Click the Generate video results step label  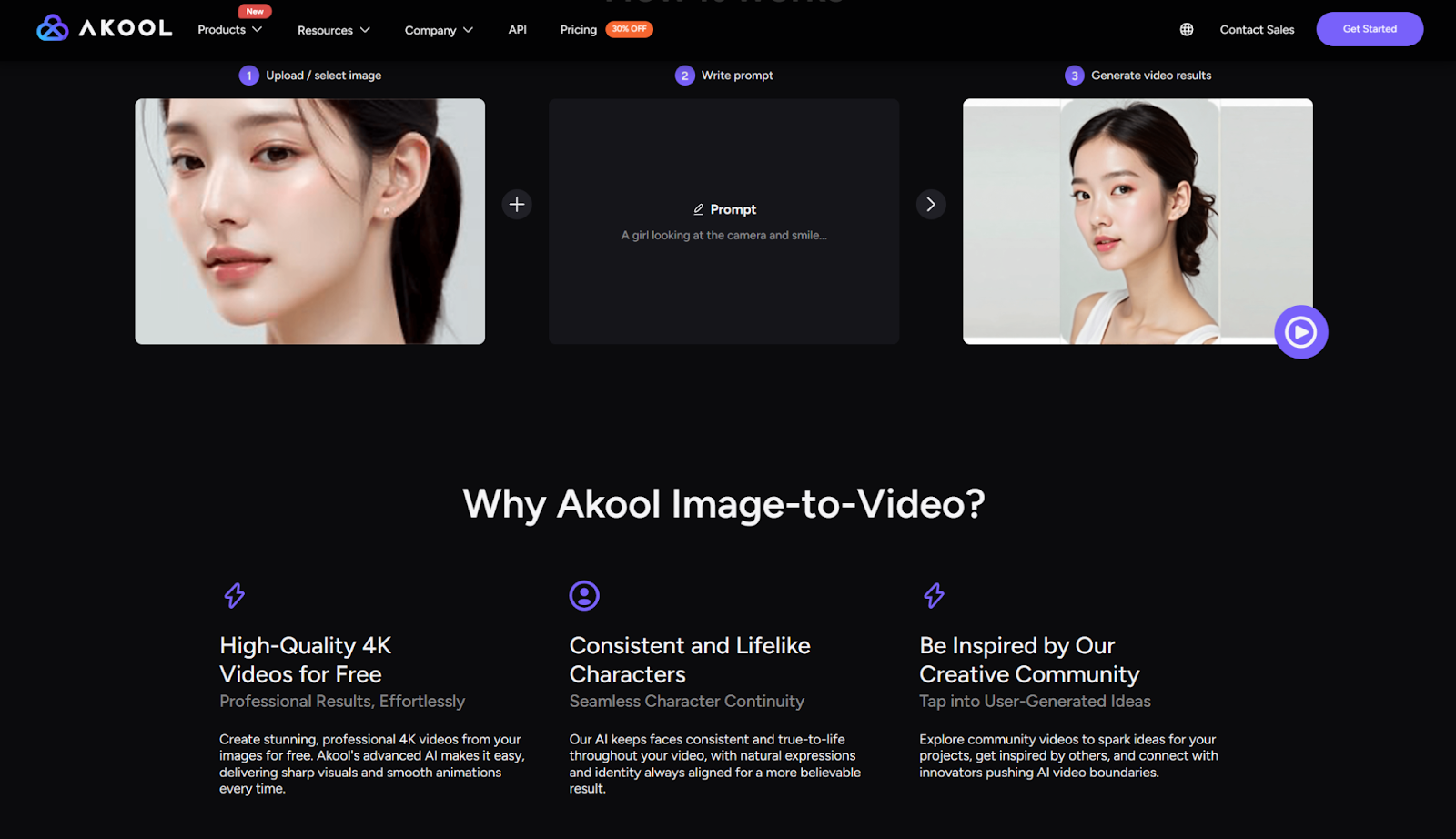(1151, 76)
